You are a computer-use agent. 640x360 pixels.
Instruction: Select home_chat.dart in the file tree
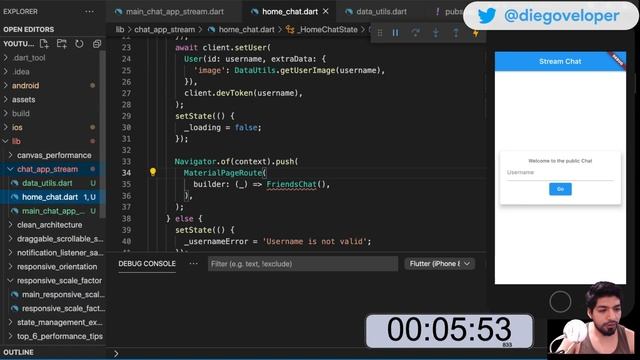50,197
